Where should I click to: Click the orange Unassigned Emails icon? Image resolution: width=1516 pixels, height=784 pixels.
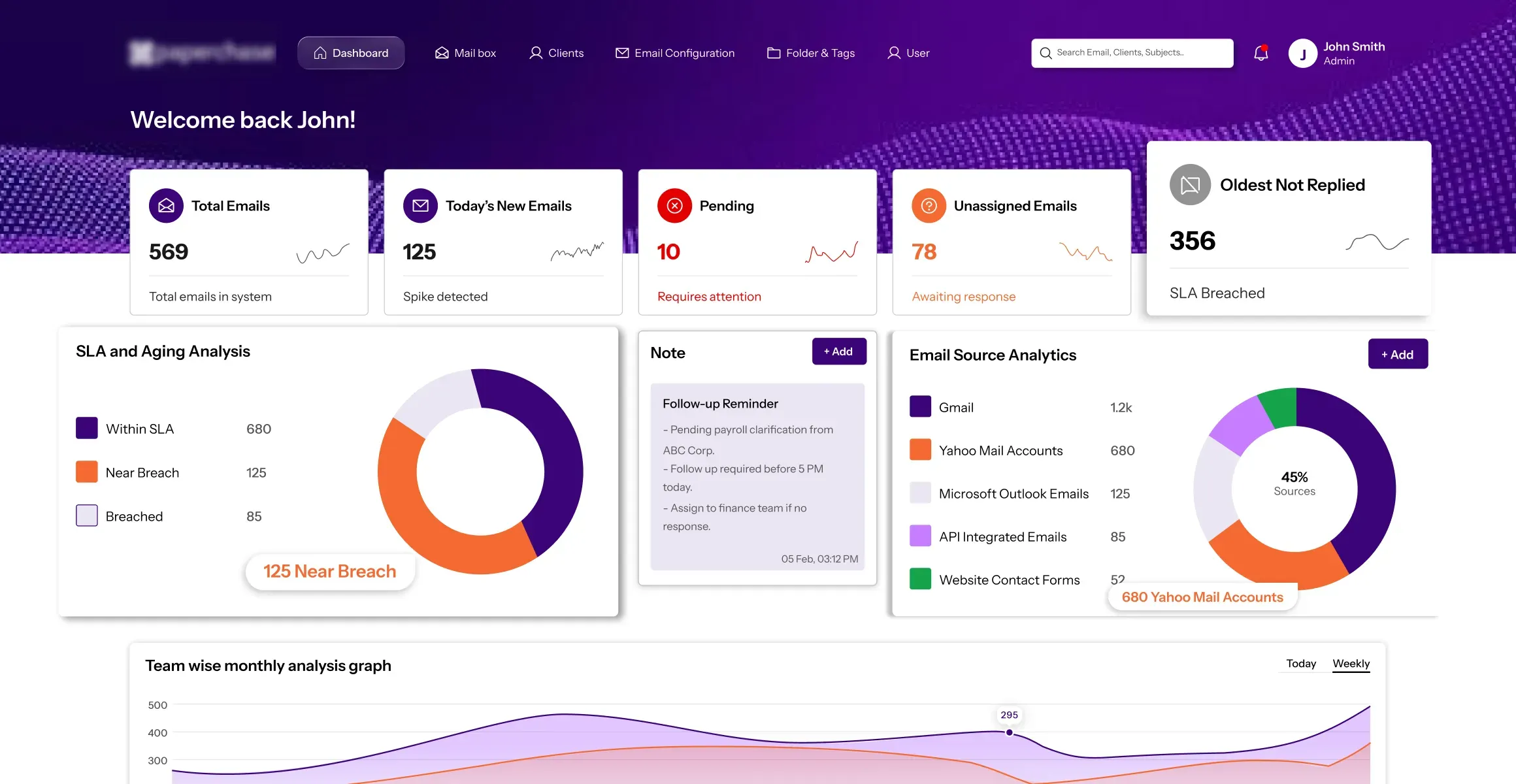tap(929, 206)
